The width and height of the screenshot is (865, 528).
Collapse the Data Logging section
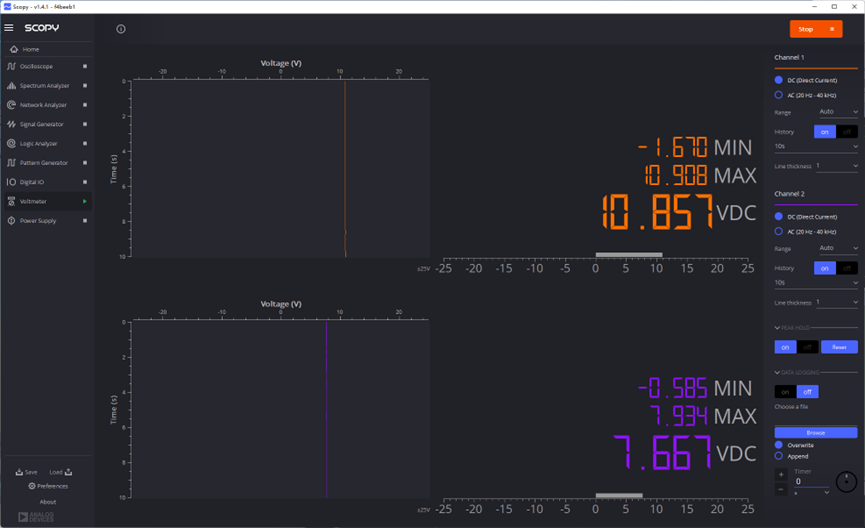click(777, 372)
